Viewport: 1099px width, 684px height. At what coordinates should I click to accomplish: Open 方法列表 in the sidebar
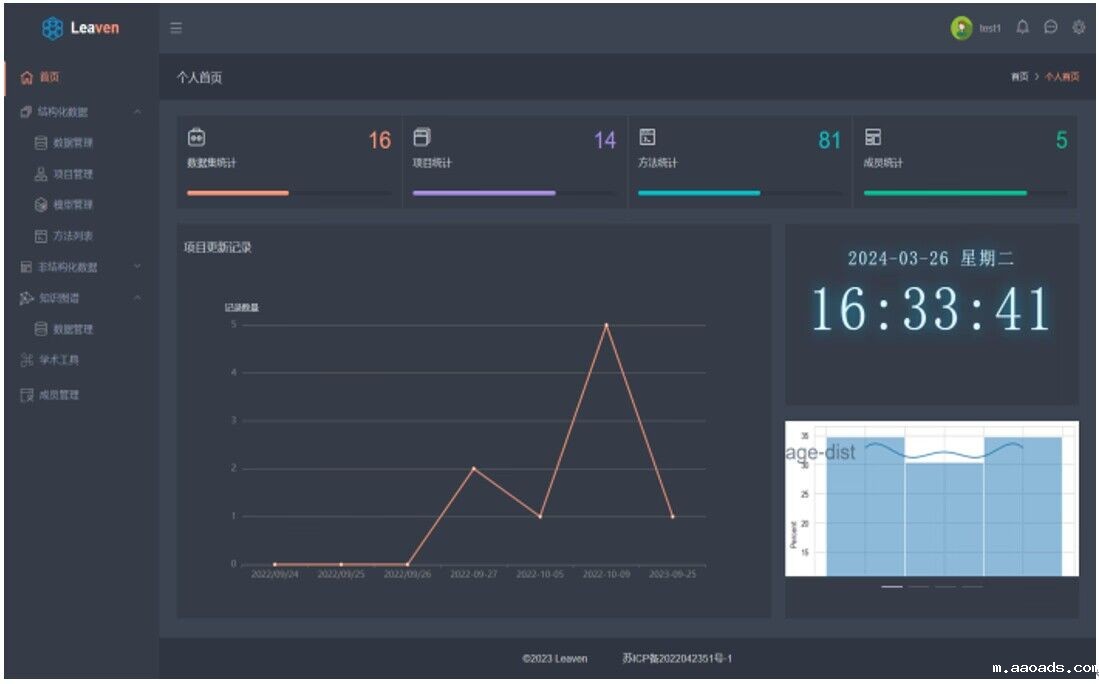pyautogui.click(x=72, y=236)
